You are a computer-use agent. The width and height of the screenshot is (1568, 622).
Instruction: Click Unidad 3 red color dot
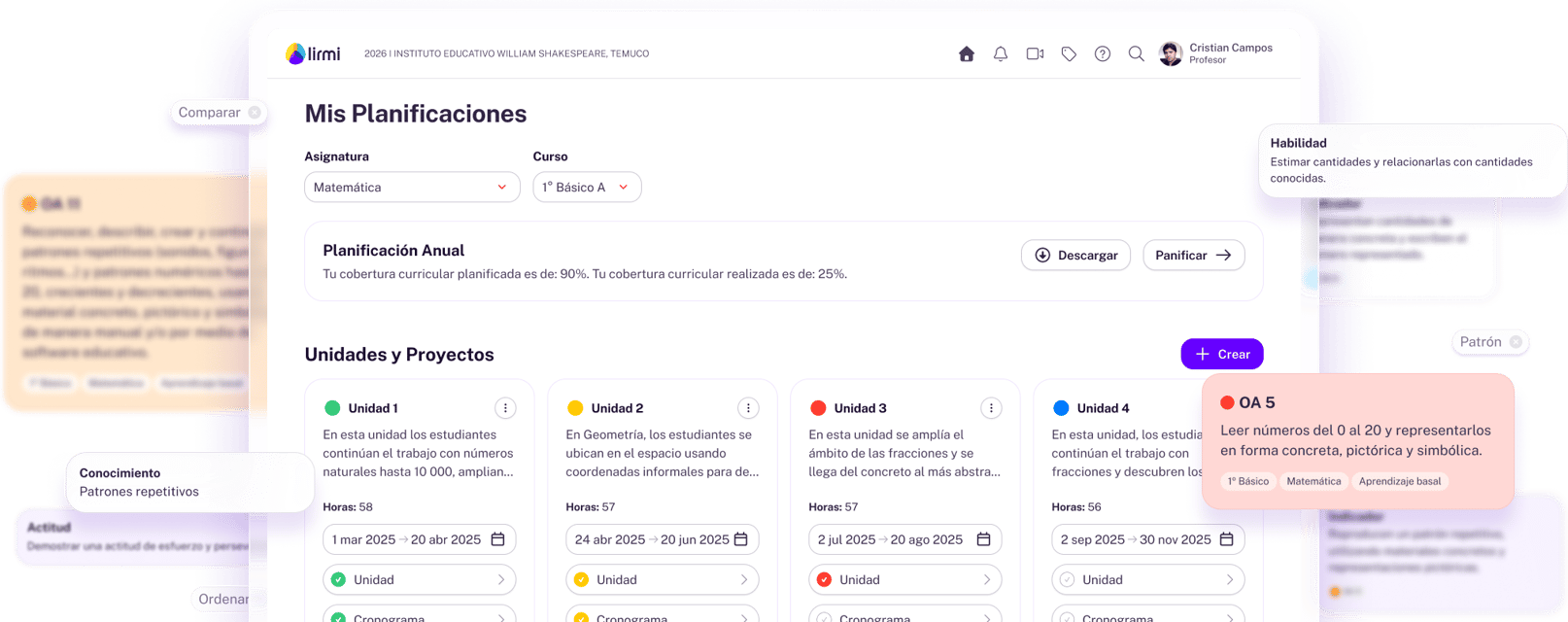tap(818, 408)
